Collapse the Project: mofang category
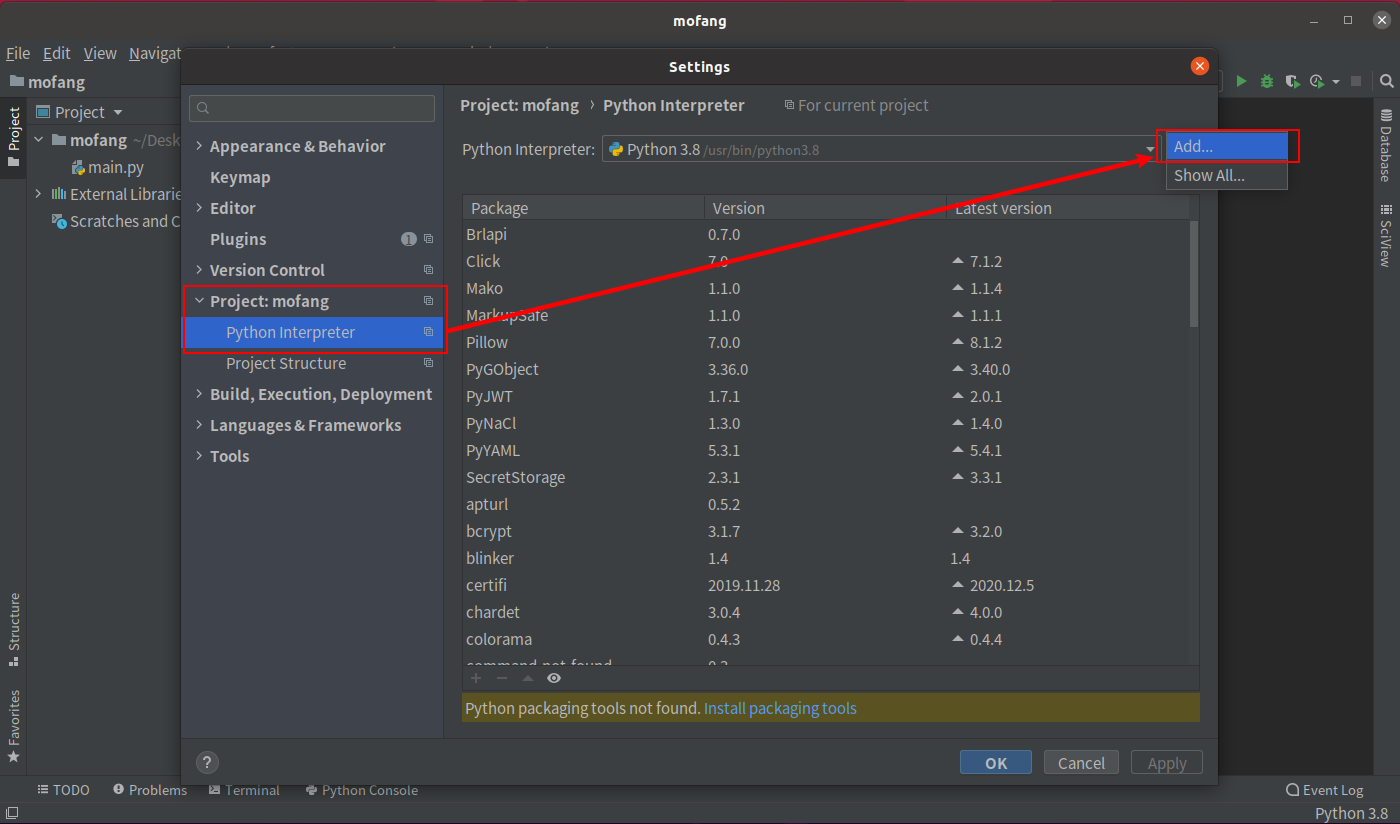 (200, 301)
